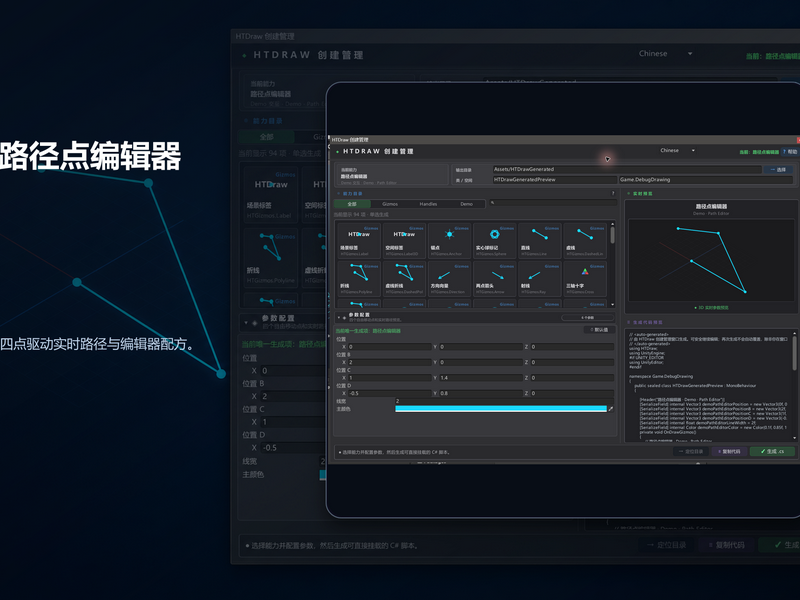Screen dimensions: 800x600
Task: Focus the Game.DebugDrawing namespace field
Action: [706, 180]
